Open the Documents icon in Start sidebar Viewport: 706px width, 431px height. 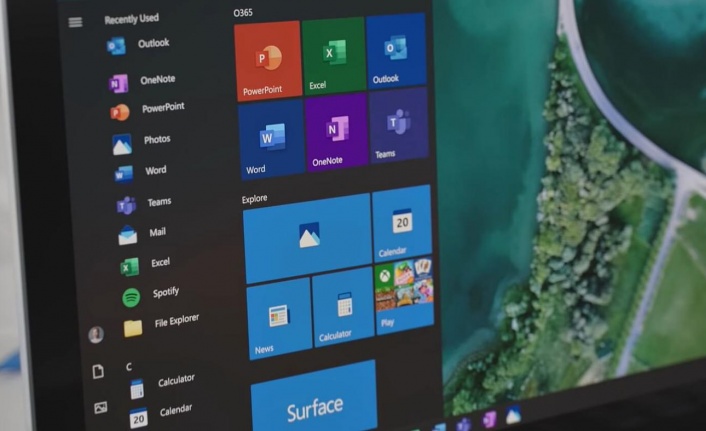click(x=98, y=372)
